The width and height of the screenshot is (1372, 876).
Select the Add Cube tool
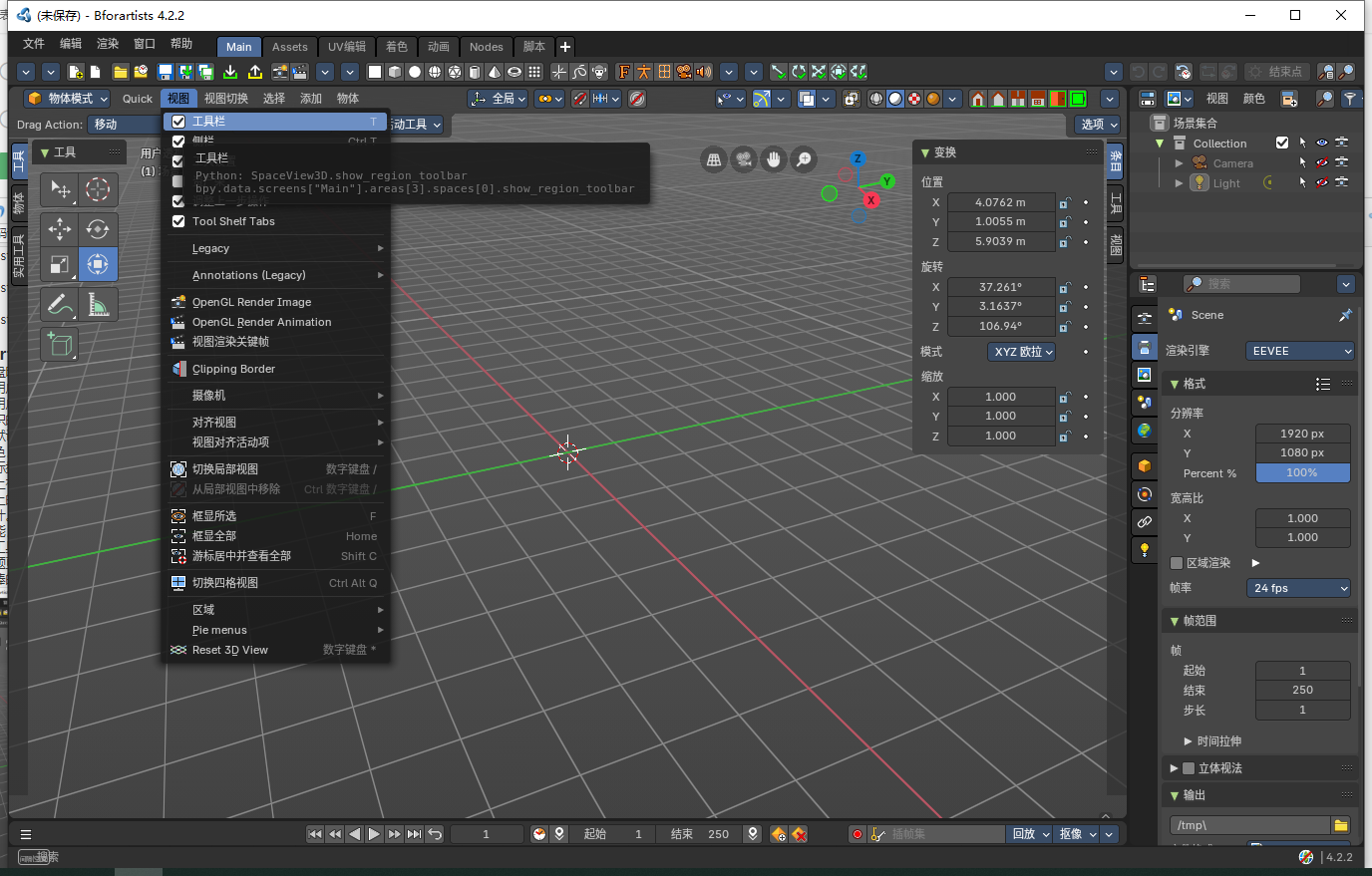point(60,345)
